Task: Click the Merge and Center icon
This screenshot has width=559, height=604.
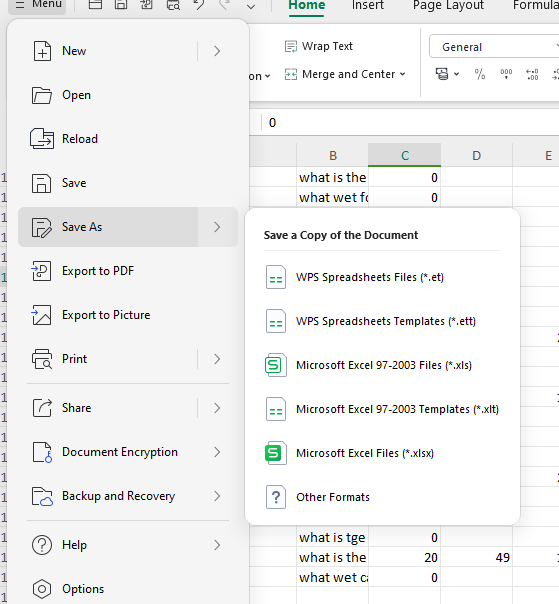Action: pyautogui.click(x=291, y=74)
